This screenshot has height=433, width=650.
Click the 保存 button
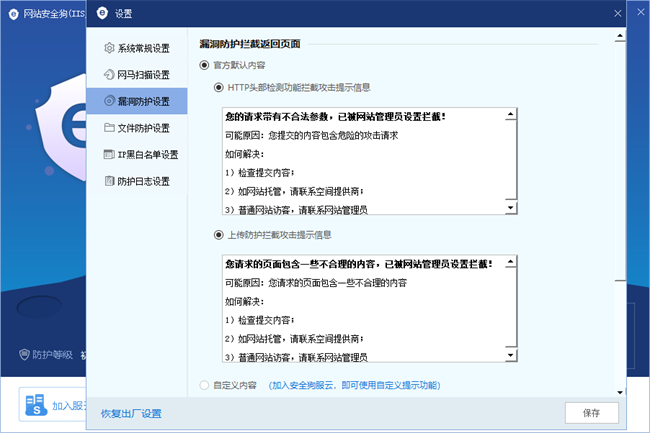pos(592,413)
